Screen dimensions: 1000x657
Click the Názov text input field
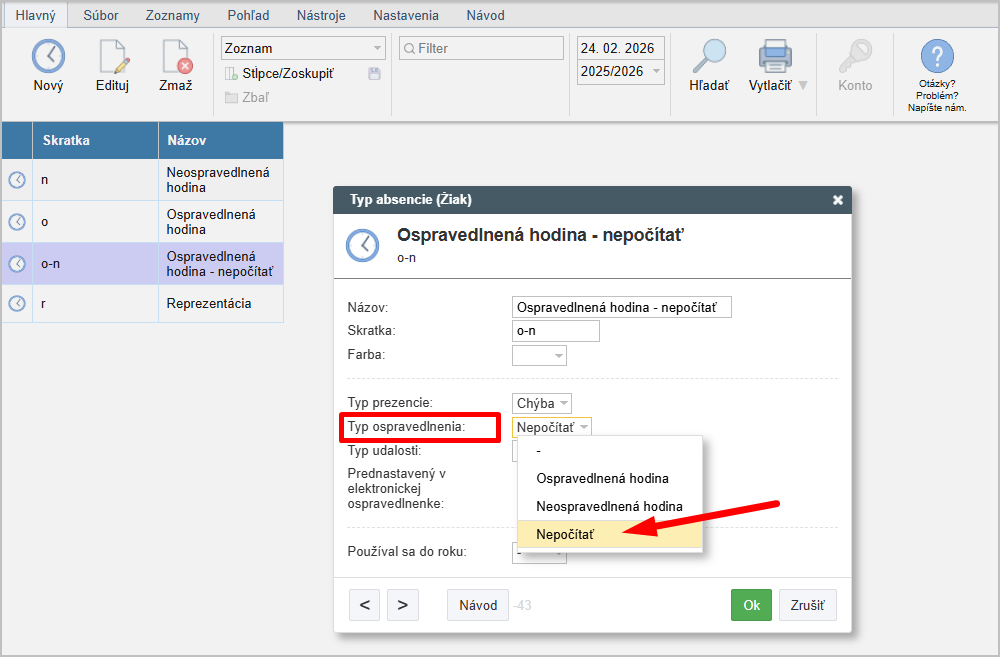[x=621, y=307]
